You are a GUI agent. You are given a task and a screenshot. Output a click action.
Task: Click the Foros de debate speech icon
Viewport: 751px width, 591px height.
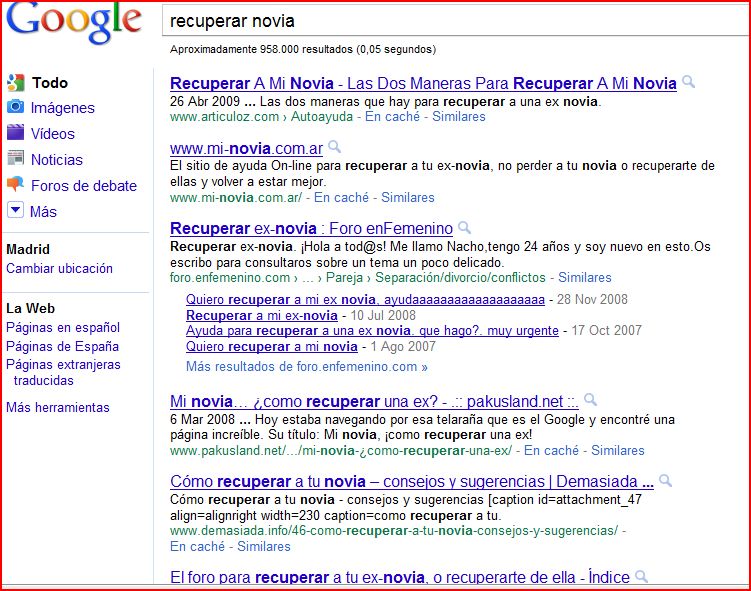coord(15,183)
